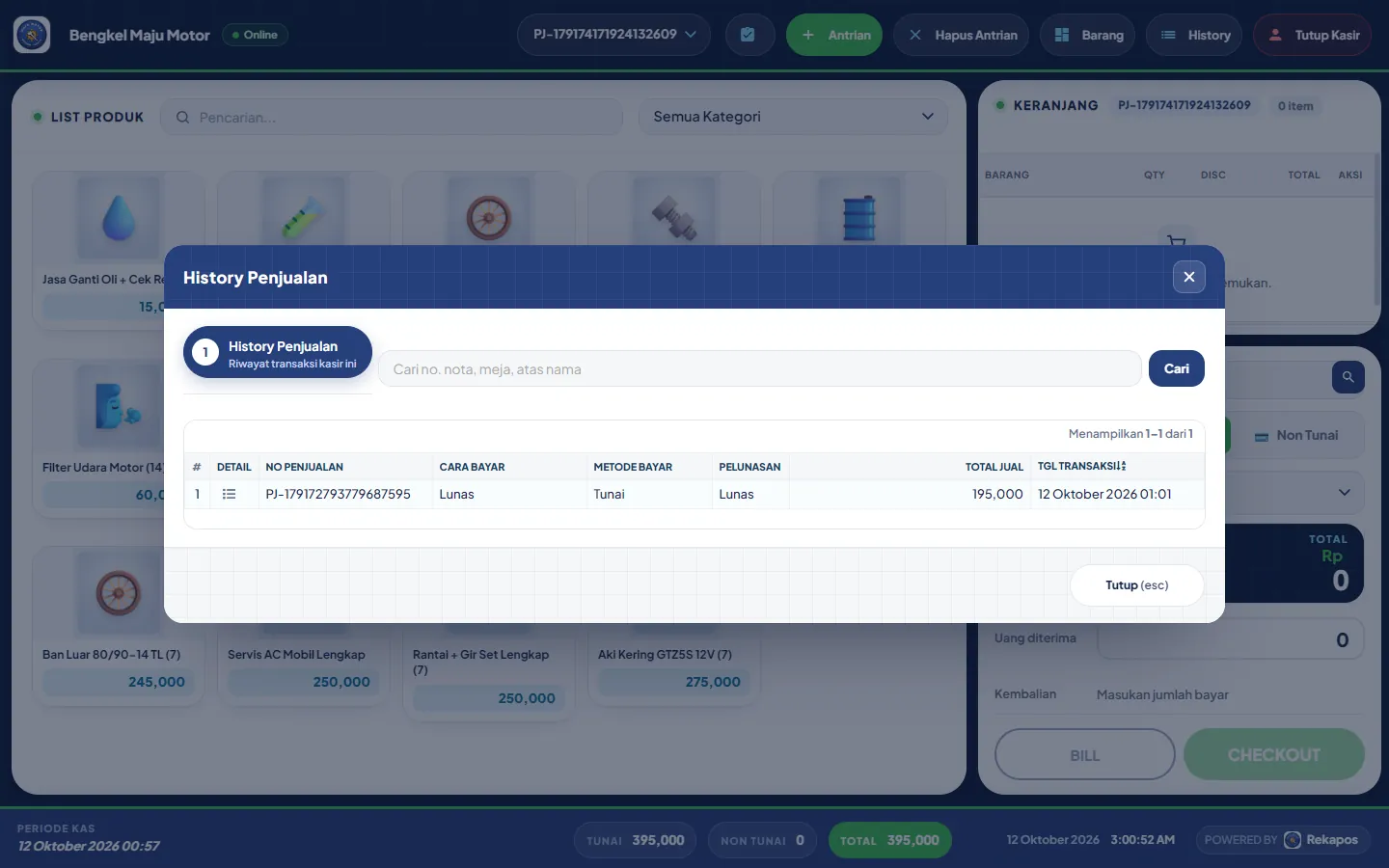Click the TUNAI 395,000 footer badge
This screenshot has height=868, width=1389.
pyautogui.click(x=636, y=840)
